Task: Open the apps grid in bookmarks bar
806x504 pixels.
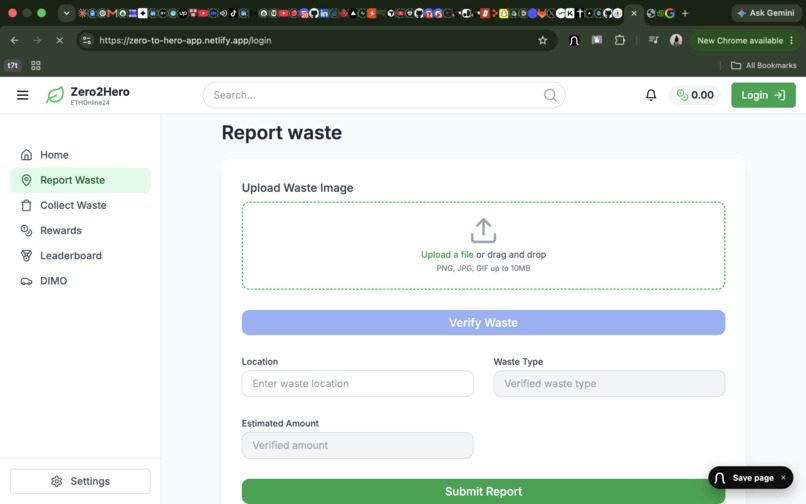Action: [x=35, y=65]
